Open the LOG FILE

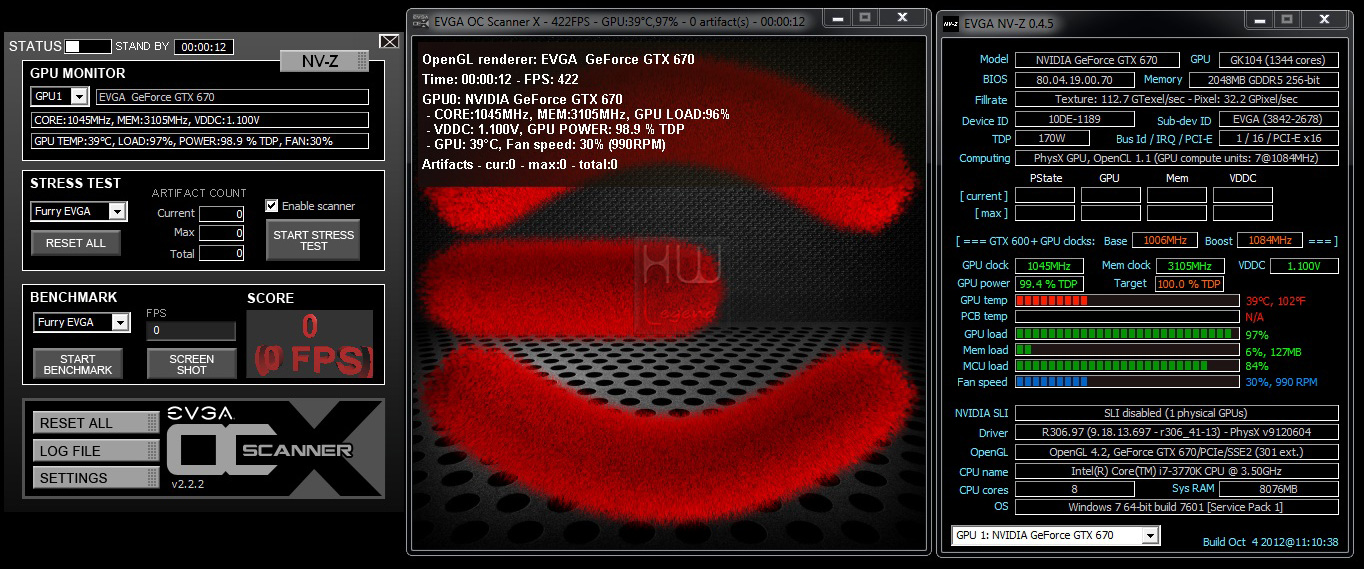(x=96, y=451)
